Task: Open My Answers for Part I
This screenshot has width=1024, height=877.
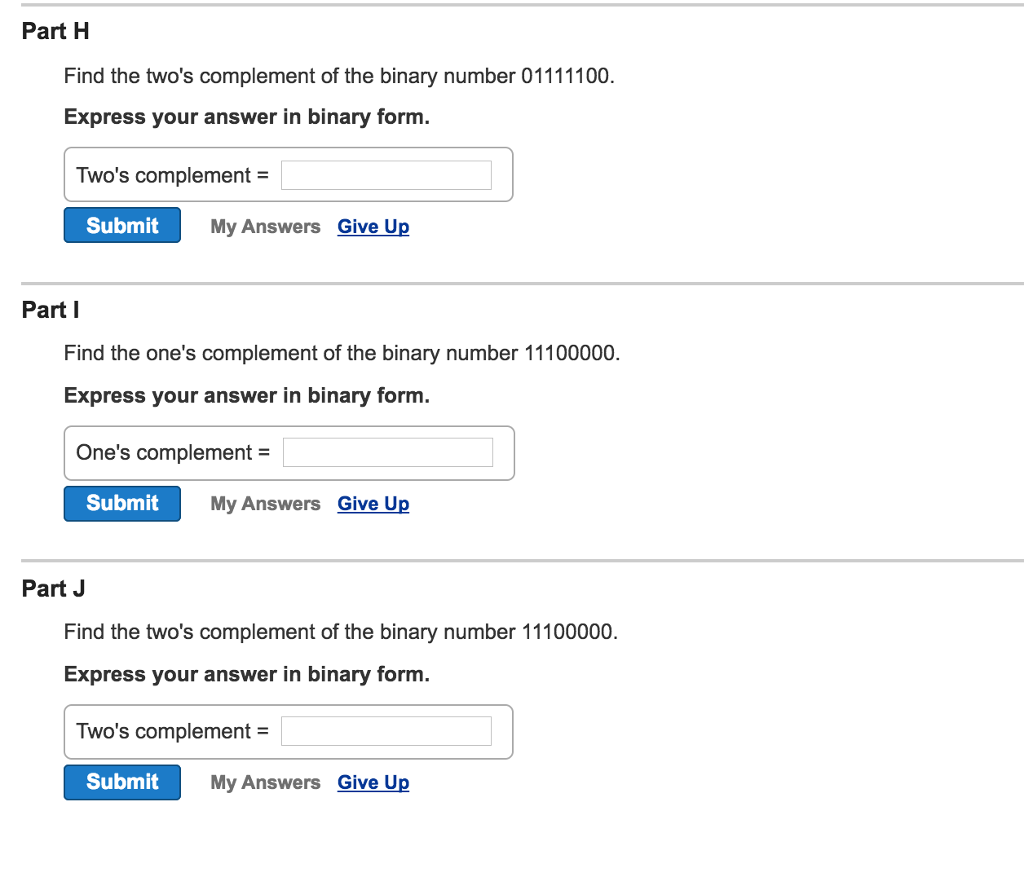Action: [x=264, y=503]
